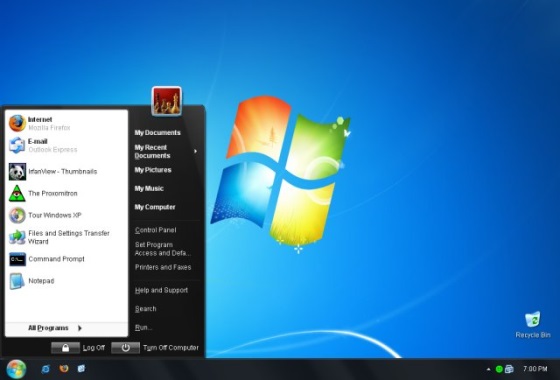Screen dimensions: 560x380
Task: Expand All Programs
Action: pyautogui.click(x=55, y=328)
